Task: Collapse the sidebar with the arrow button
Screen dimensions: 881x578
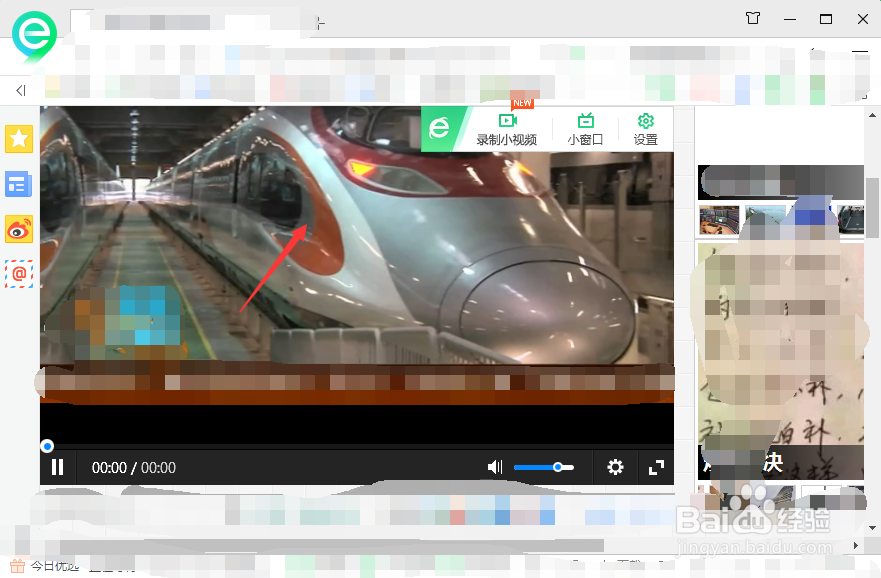Action: (21, 90)
